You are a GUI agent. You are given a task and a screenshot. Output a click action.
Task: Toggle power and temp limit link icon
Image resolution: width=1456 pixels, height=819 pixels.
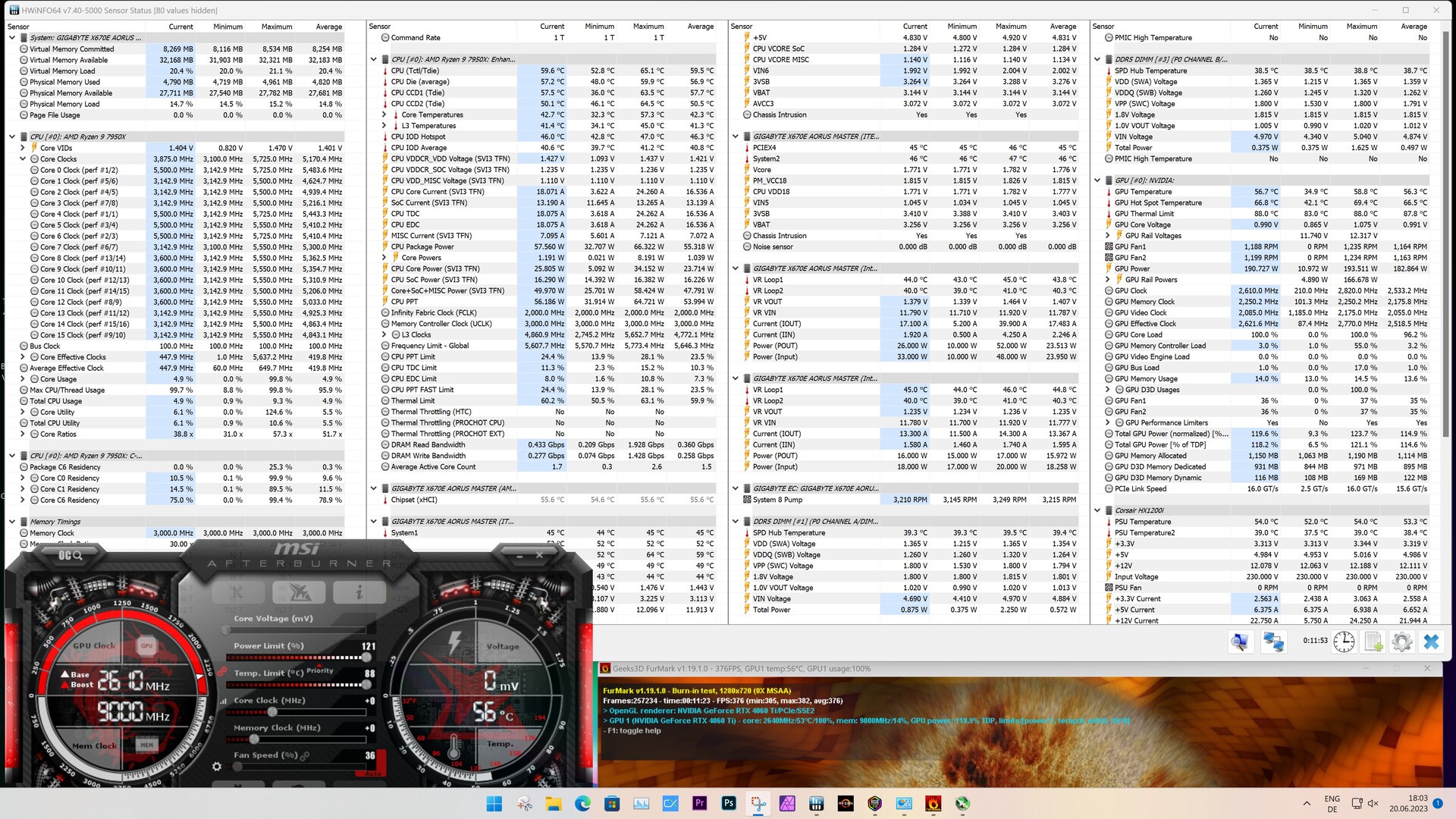click(x=222, y=672)
